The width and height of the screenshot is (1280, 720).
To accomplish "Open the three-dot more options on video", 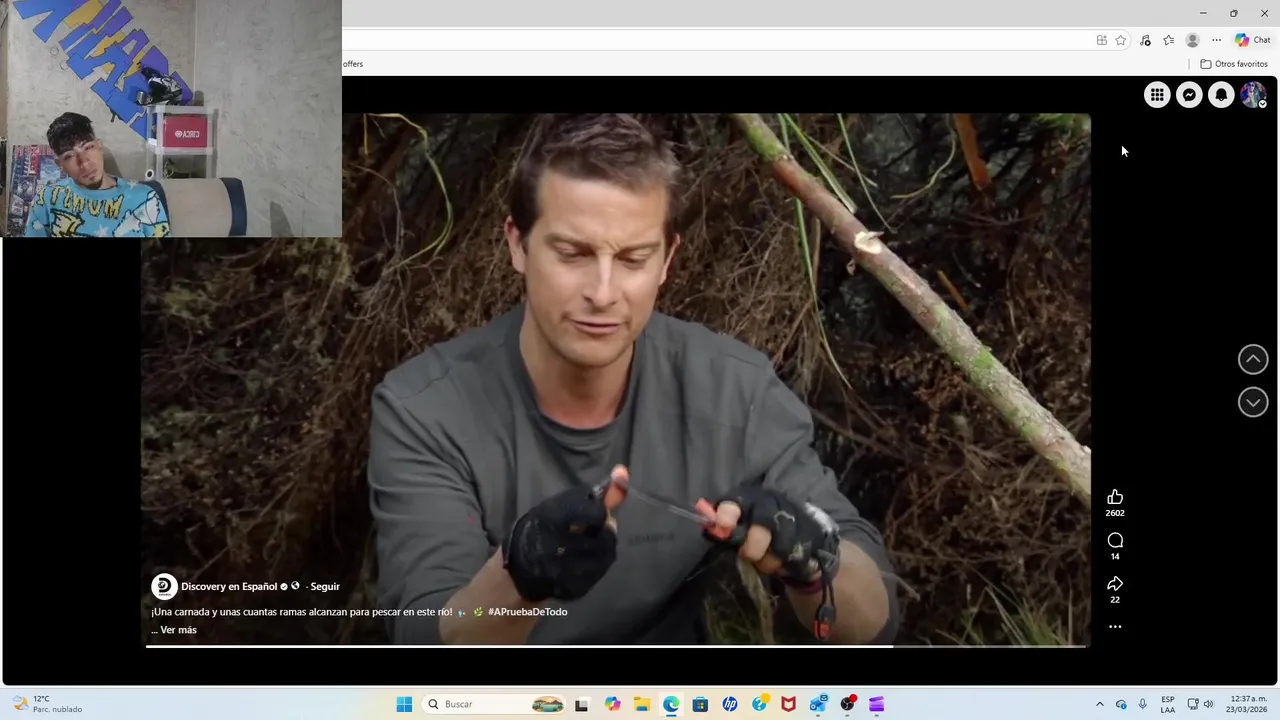I will (x=1115, y=627).
